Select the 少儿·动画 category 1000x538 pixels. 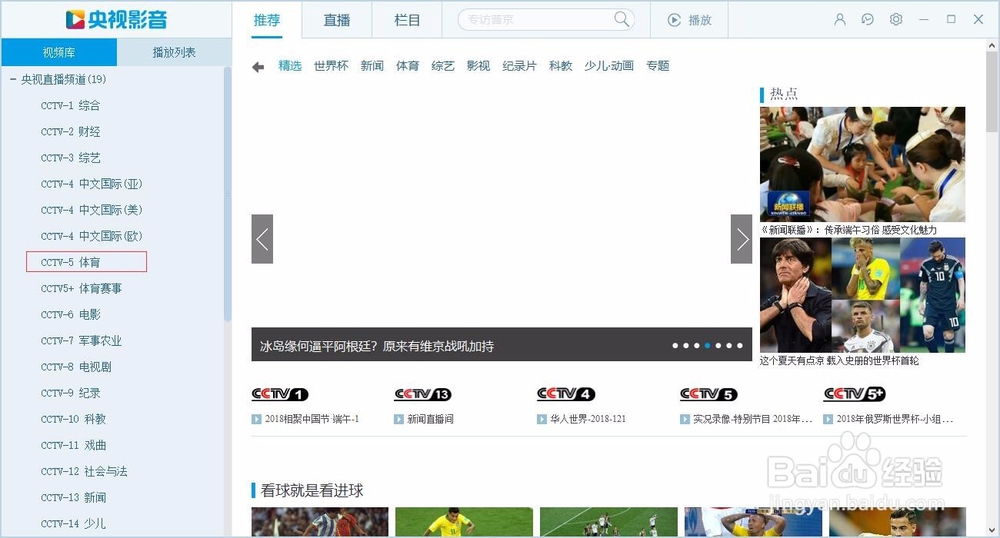tap(609, 66)
